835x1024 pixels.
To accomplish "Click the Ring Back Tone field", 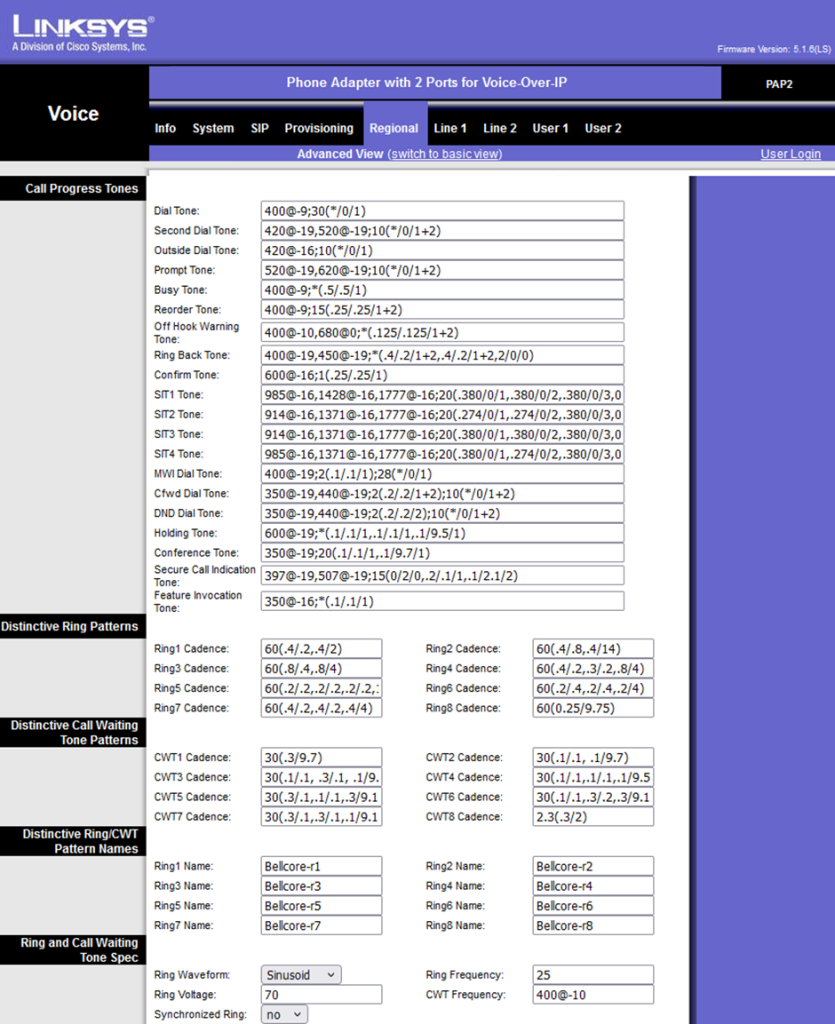I will click(x=442, y=355).
